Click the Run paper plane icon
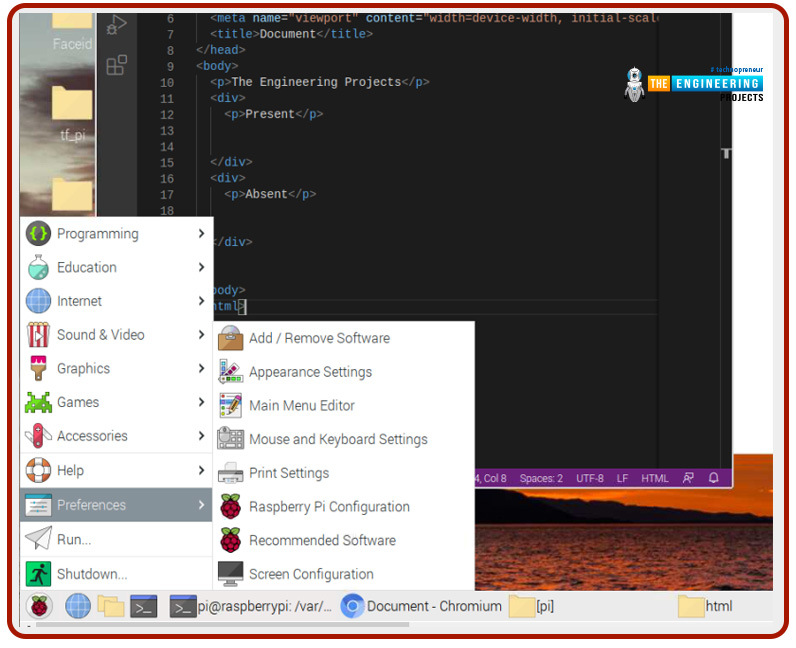This screenshot has height=648, width=796. pyautogui.click(x=39, y=538)
